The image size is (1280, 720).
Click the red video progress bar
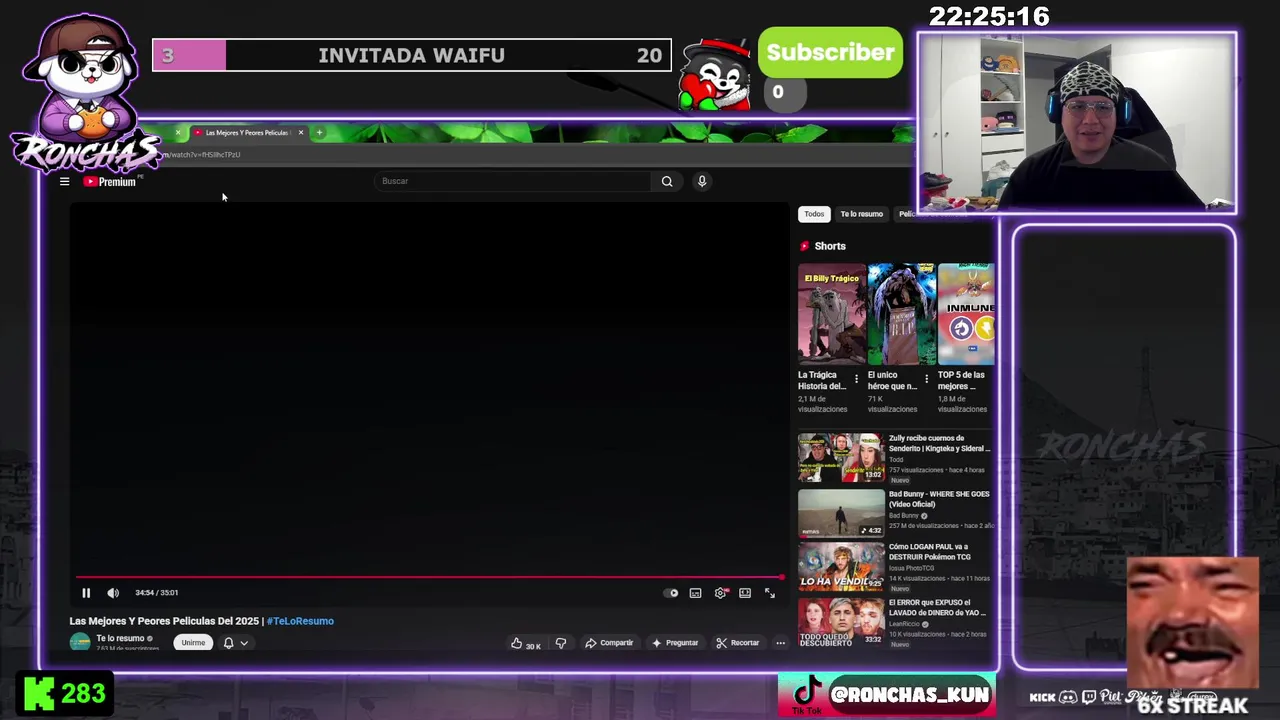(429, 577)
